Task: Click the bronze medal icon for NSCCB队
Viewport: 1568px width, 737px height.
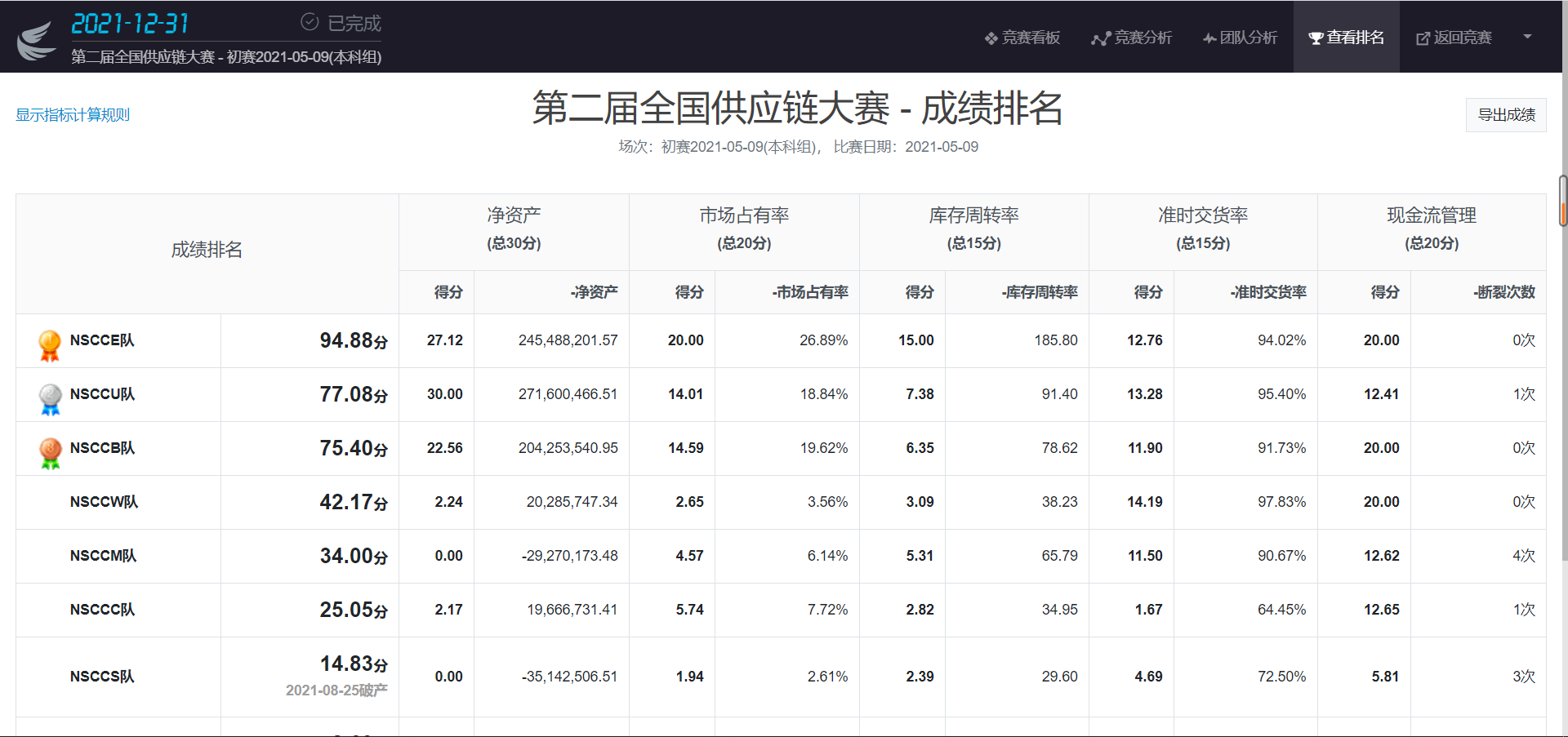Action: [x=50, y=452]
